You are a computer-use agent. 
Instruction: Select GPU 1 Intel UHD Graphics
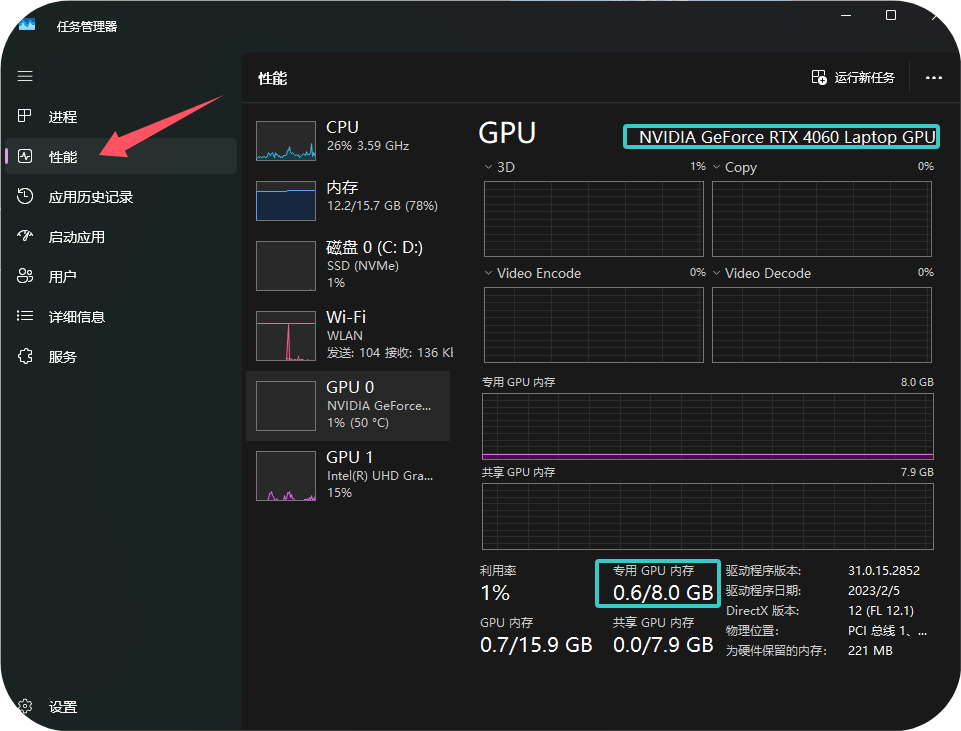[x=348, y=475]
